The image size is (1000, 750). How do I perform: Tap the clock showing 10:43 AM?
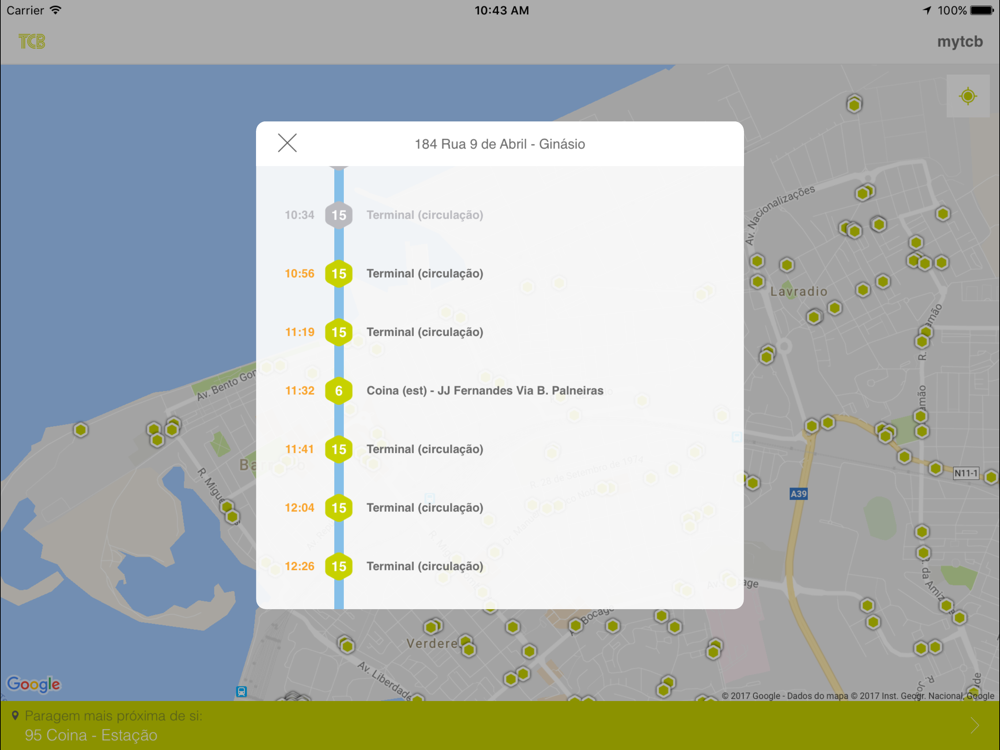tap(501, 10)
